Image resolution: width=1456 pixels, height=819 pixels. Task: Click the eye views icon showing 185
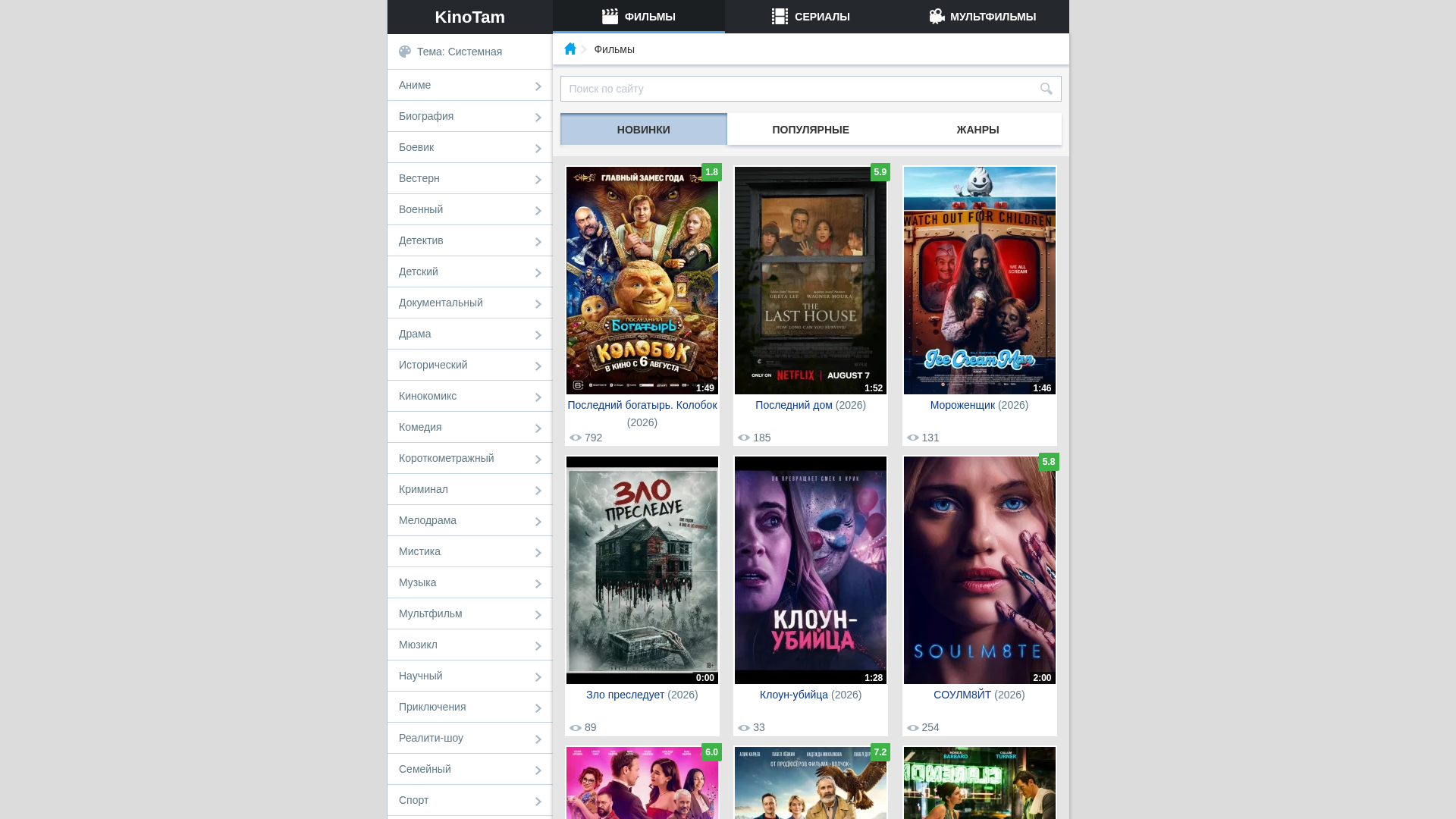click(744, 438)
